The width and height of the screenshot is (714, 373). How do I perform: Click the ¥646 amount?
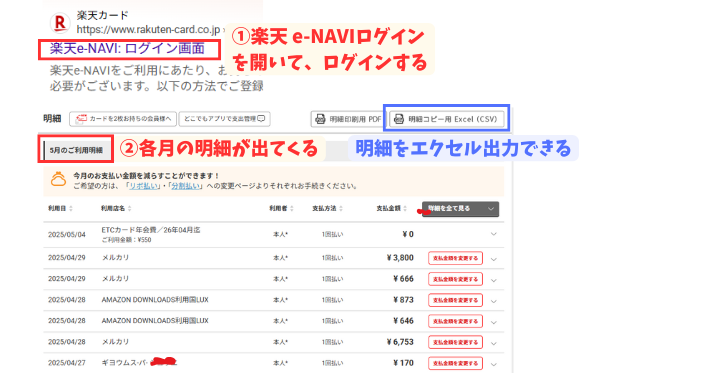click(403, 321)
